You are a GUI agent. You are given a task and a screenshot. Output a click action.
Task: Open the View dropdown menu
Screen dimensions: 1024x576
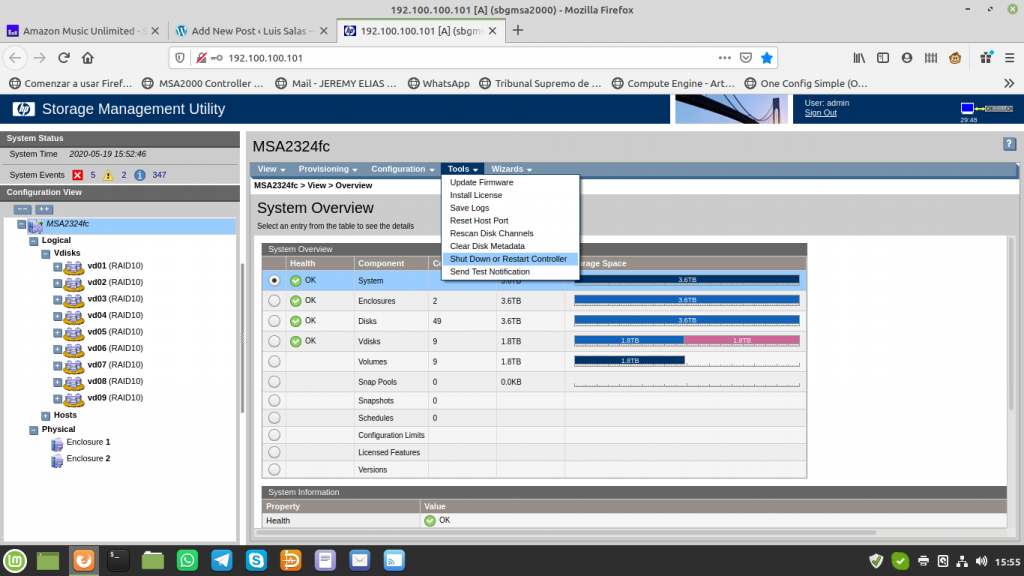(271, 169)
